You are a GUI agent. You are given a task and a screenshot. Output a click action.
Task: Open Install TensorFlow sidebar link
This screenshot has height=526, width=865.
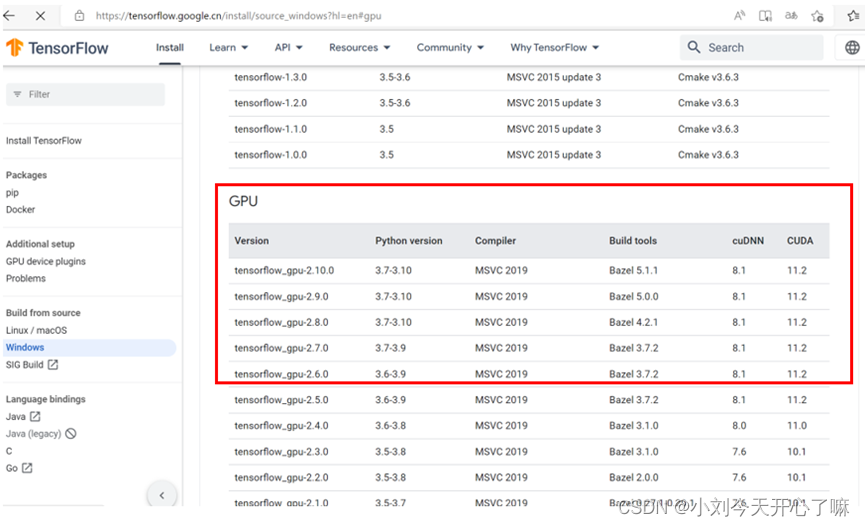tap(44, 141)
